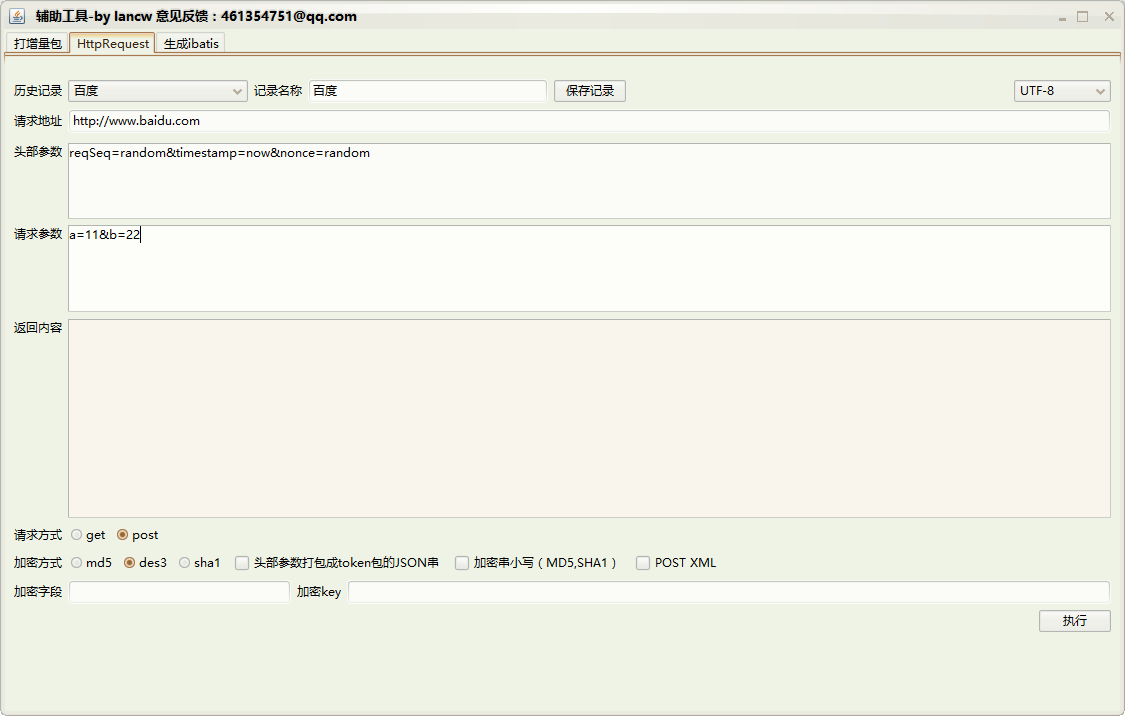1125x716 pixels.
Task: Select the HttpRequest tab
Action: 113,43
